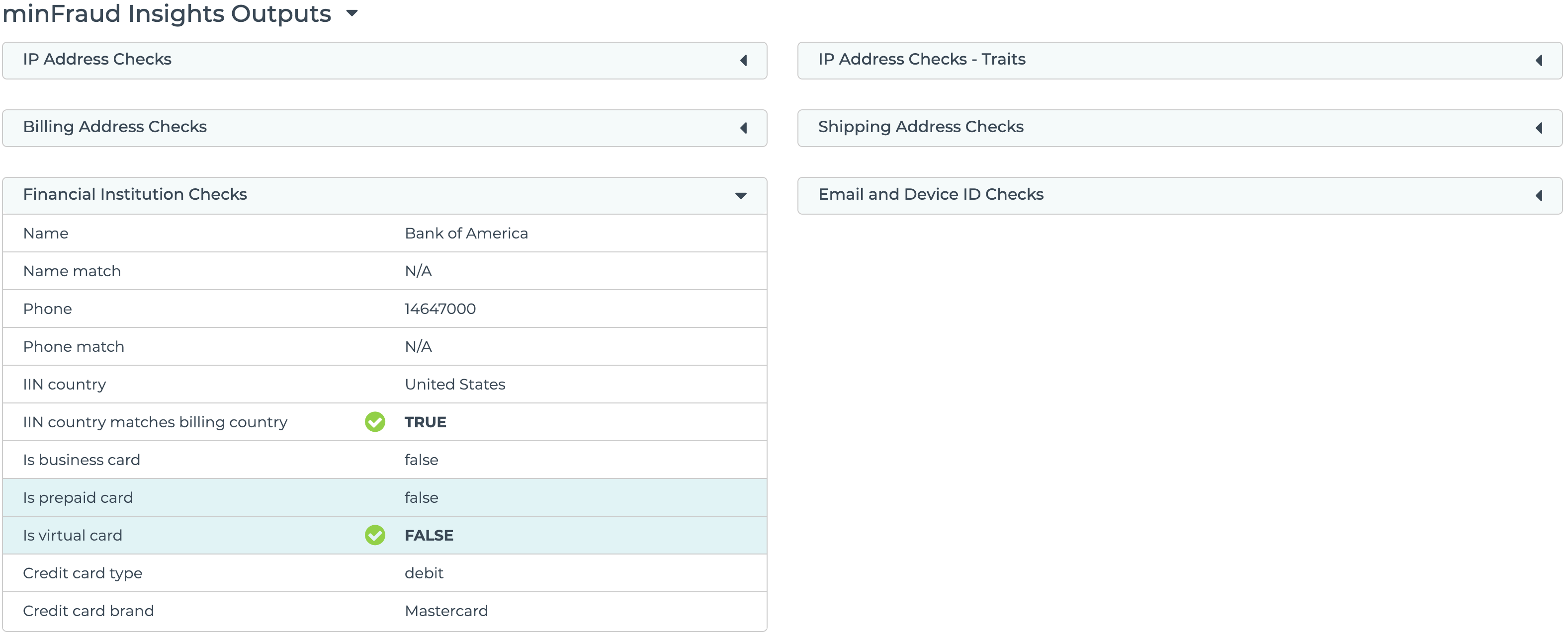Expand IP Address Checks - Traits arrow

pyautogui.click(x=1539, y=60)
